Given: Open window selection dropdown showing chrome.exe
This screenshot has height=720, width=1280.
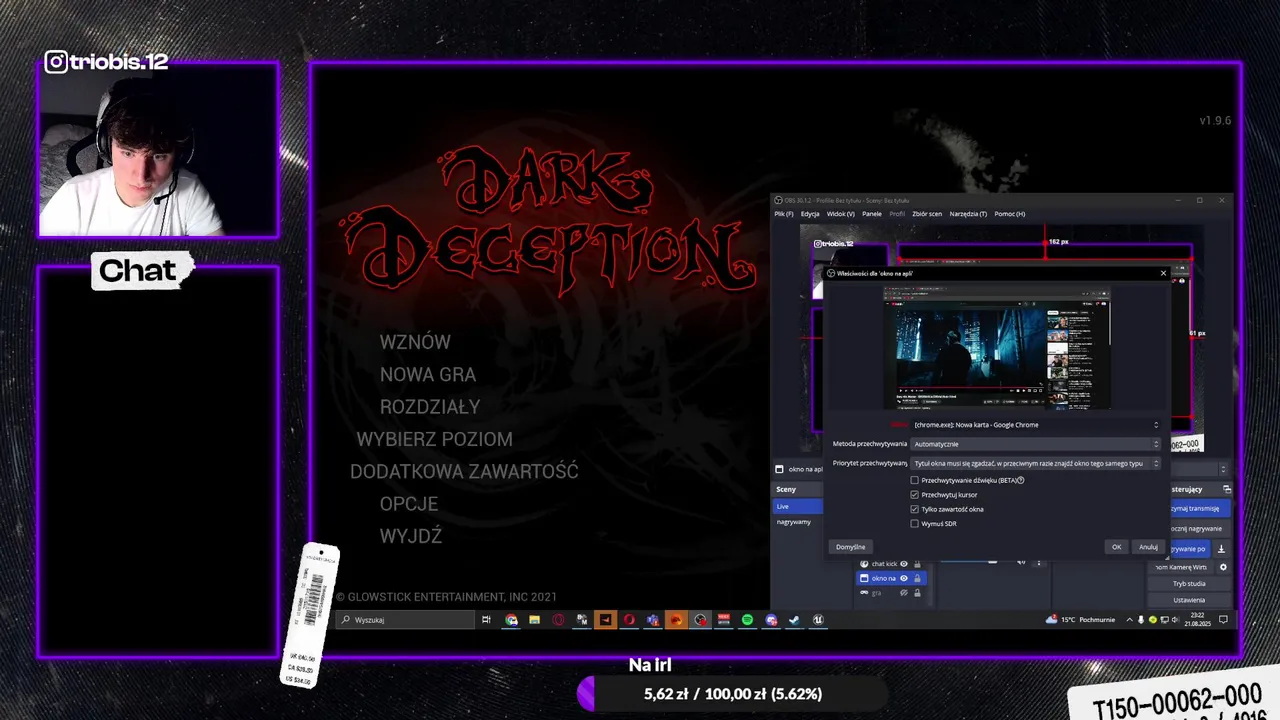Looking at the screenshot, I should pos(1035,425).
